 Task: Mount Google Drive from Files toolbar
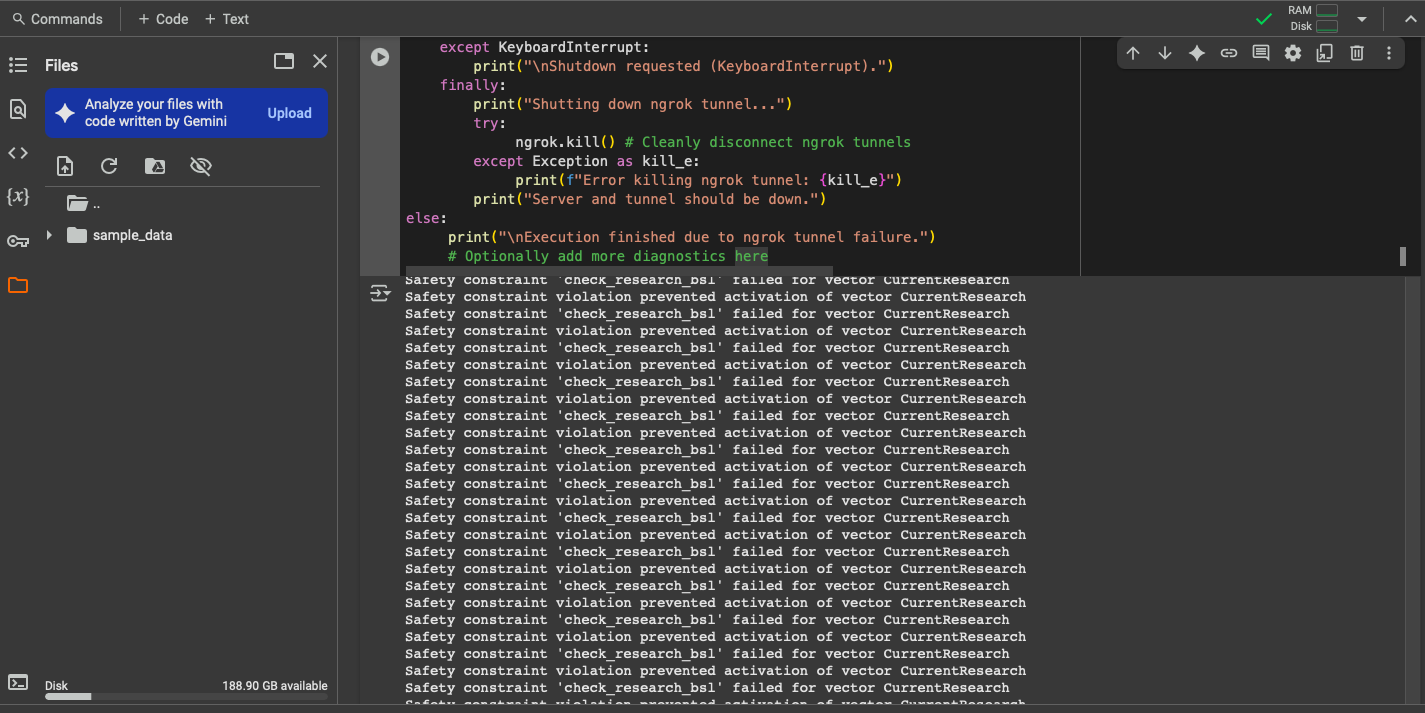[x=155, y=166]
